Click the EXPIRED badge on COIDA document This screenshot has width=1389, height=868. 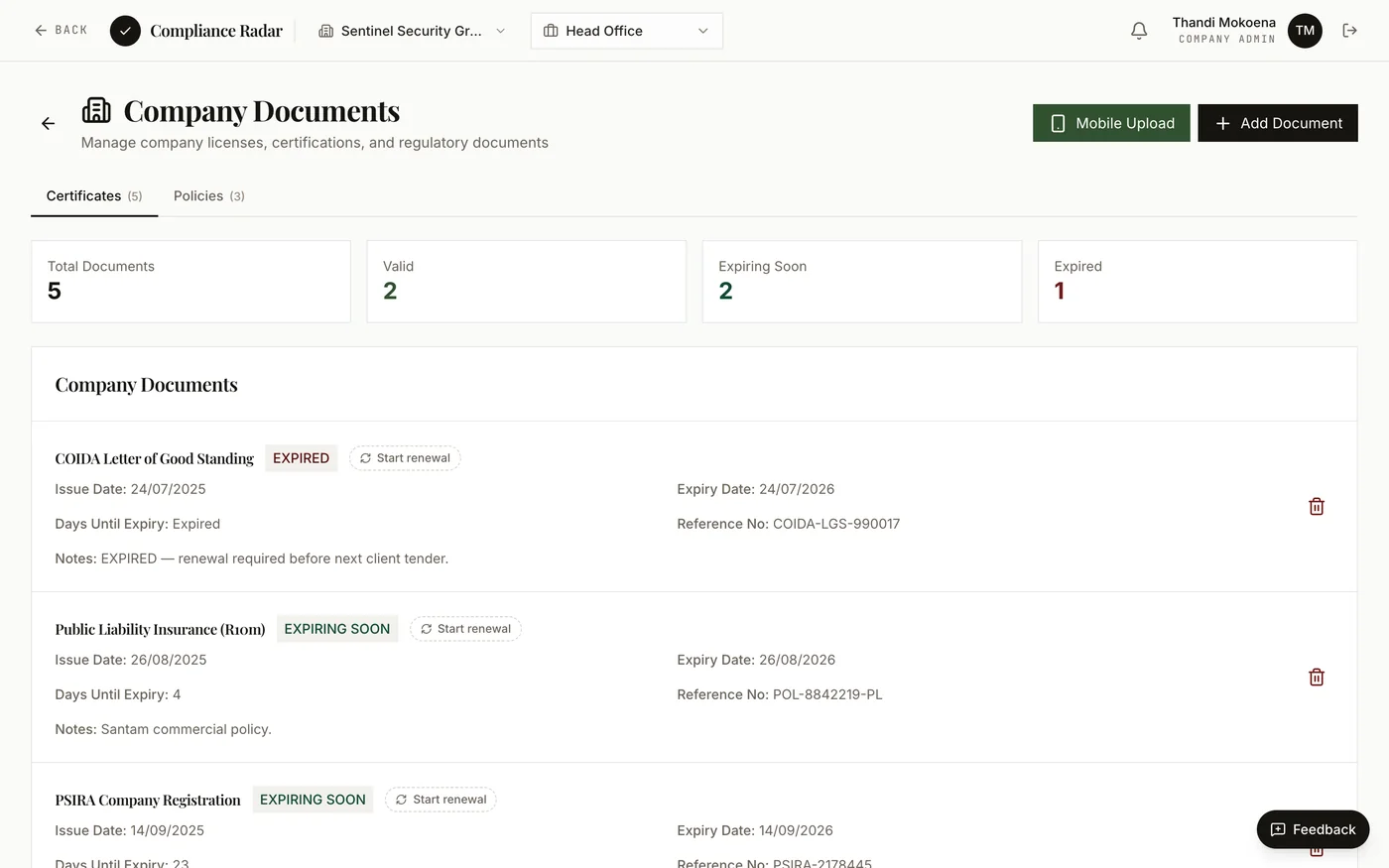coord(302,458)
